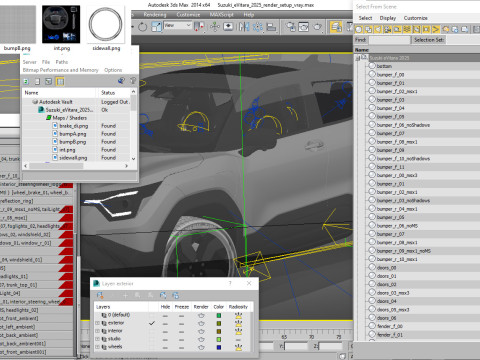480x360 pixels.
Task: Open the View reference coordinate dropdown
Action: point(178,25)
